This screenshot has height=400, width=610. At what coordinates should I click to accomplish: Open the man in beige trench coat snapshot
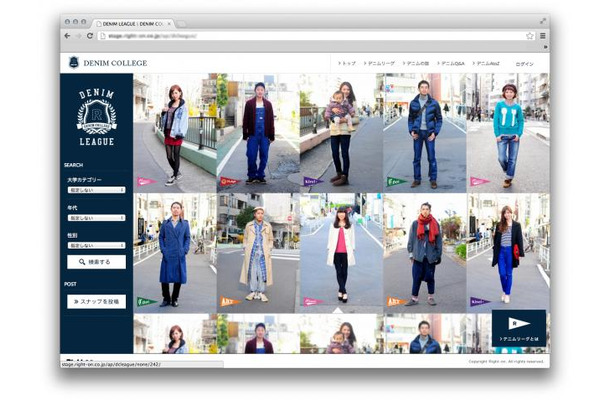[258, 253]
